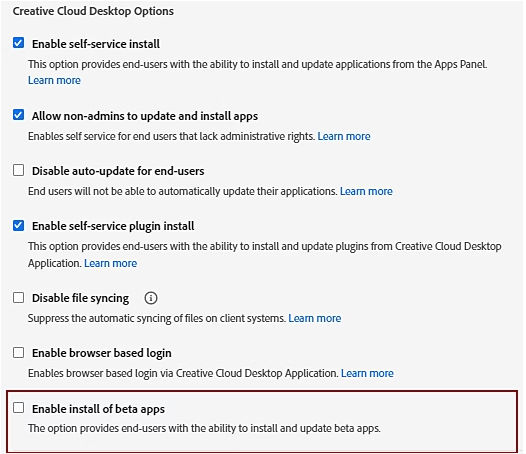Click the Enable install of beta apps label
This screenshot has height=454, width=526.
point(98,409)
